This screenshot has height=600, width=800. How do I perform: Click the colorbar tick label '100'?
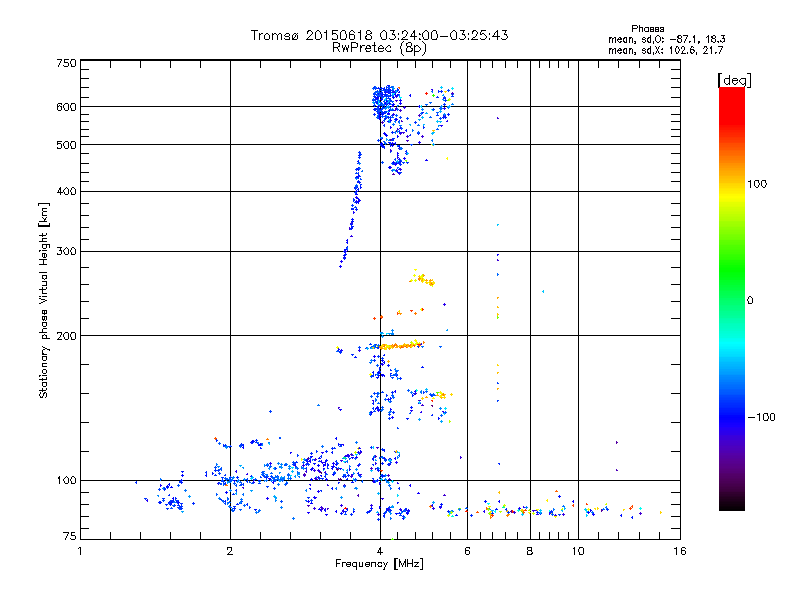(757, 184)
